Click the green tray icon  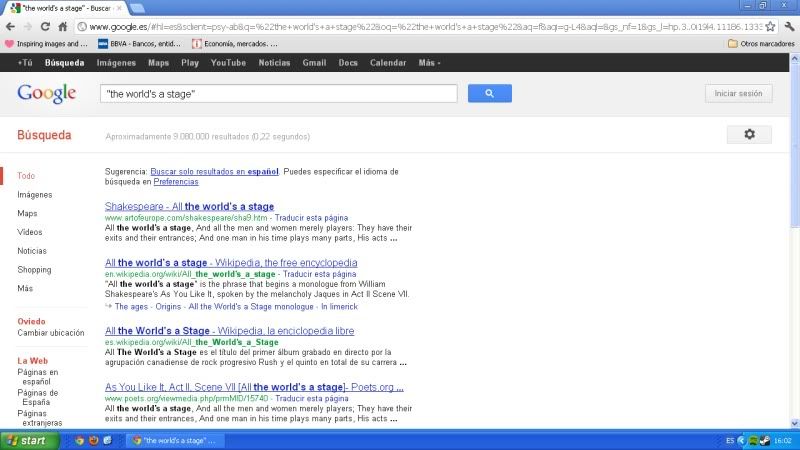click(x=753, y=441)
